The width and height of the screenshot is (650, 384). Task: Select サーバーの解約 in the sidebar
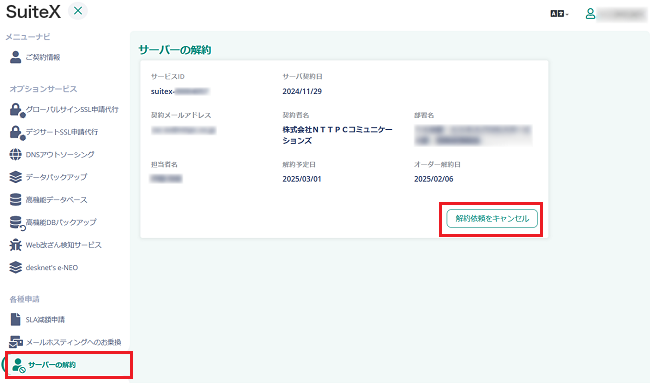click(69, 365)
